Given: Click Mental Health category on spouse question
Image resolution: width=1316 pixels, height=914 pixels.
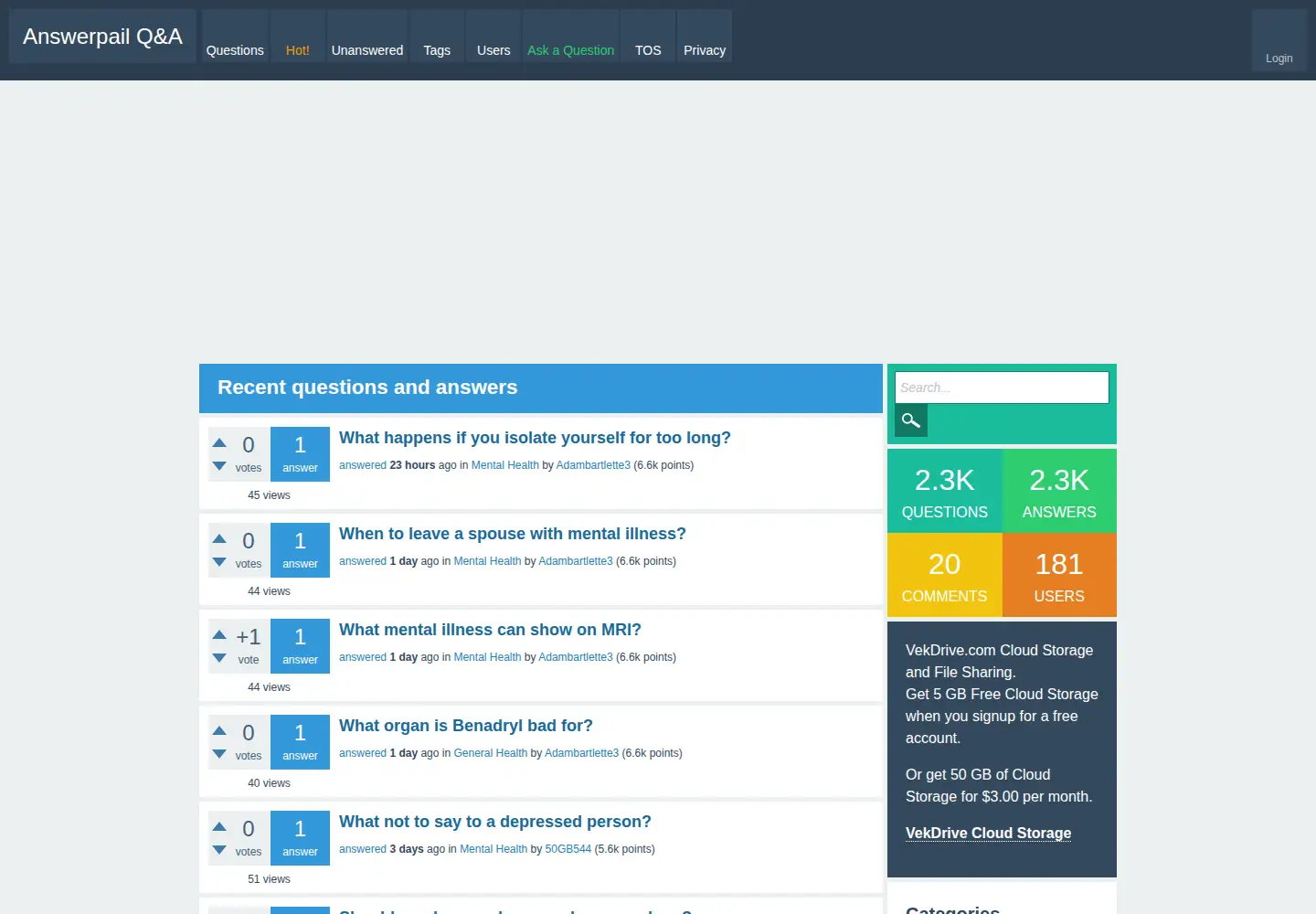Looking at the screenshot, I should pos(487,561).
